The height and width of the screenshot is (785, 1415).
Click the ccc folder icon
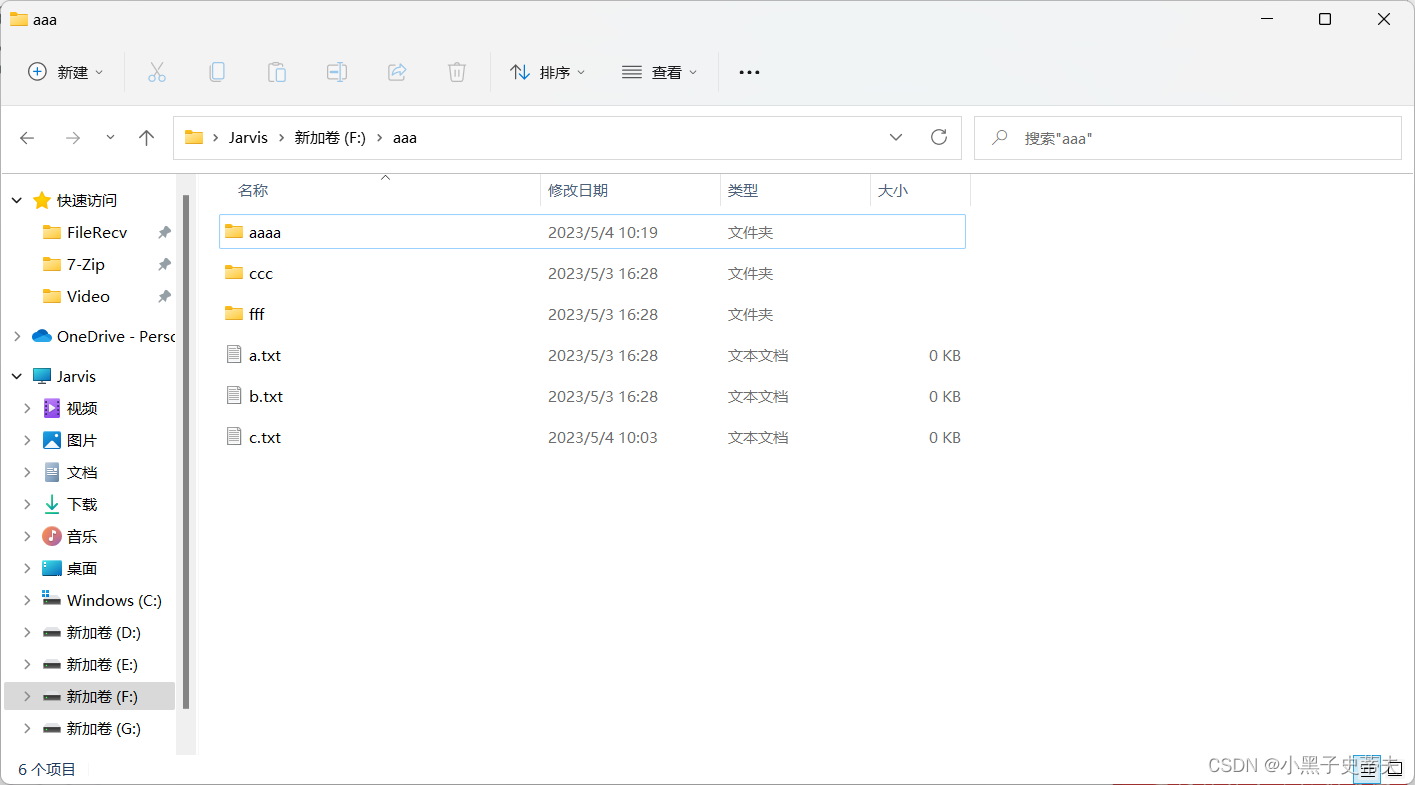[234, 273]
